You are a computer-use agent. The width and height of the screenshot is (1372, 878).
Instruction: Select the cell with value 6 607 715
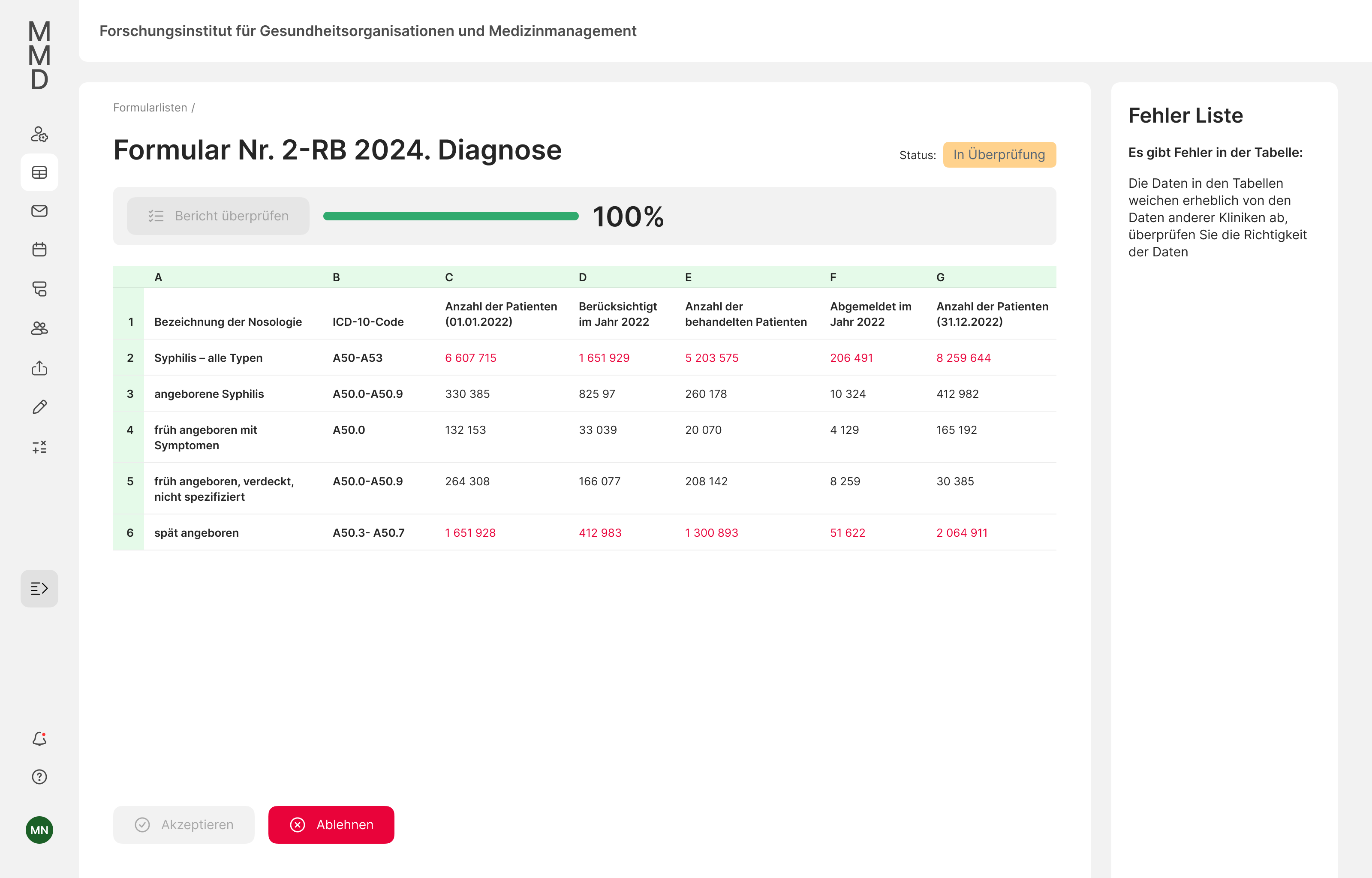[x=470, y=358]
